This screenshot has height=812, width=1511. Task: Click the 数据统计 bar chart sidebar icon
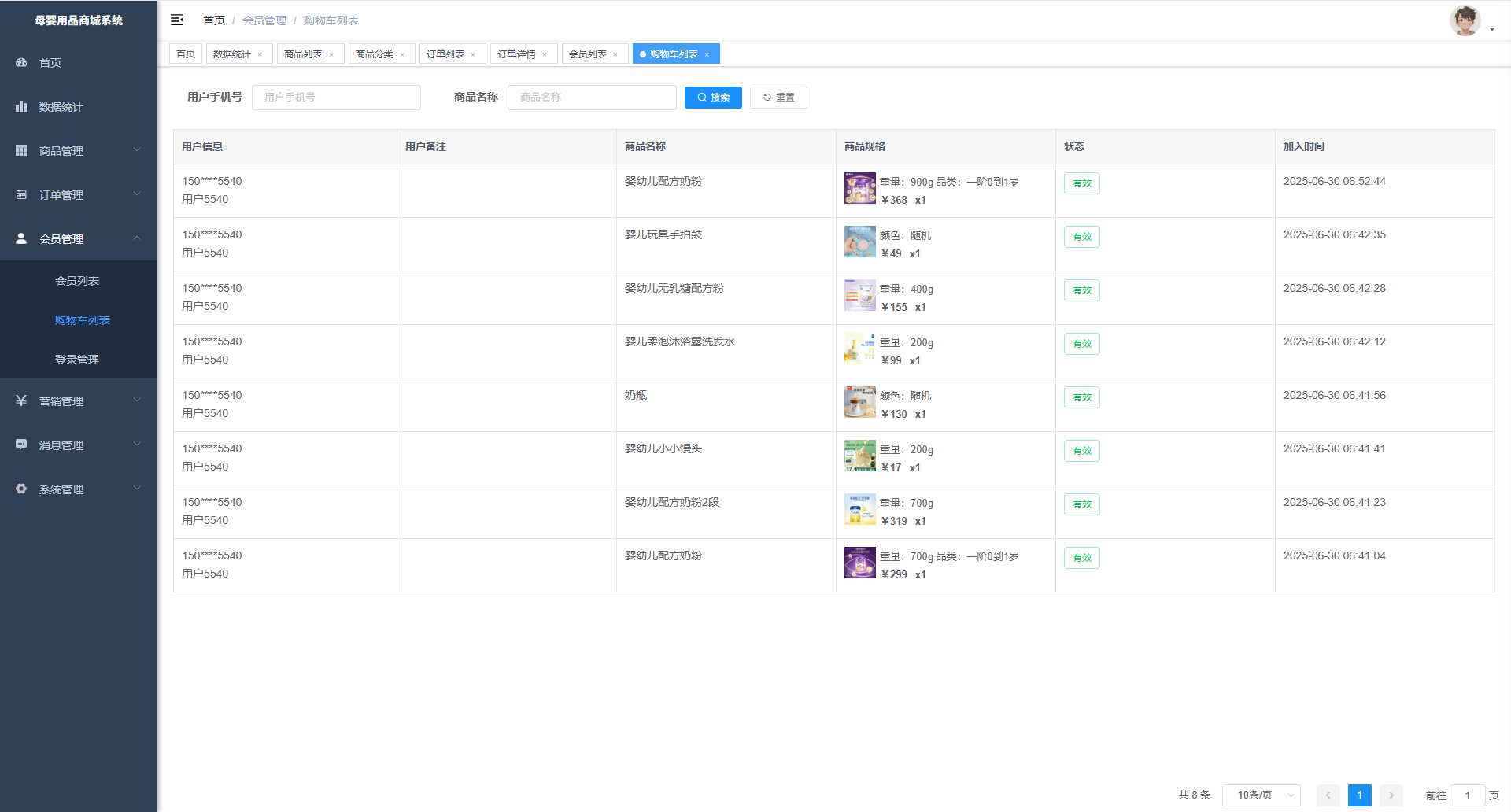click(21, 106)
